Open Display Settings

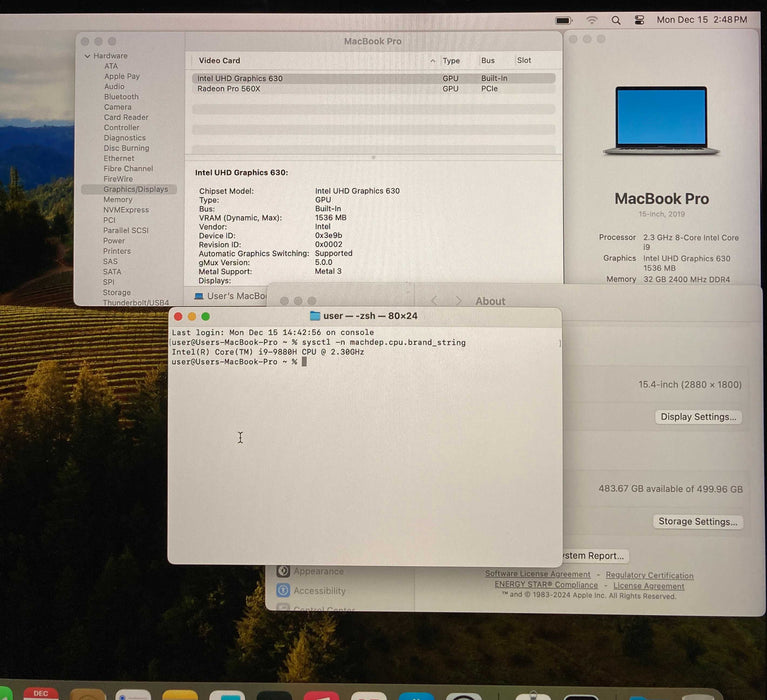pos(698,417)
